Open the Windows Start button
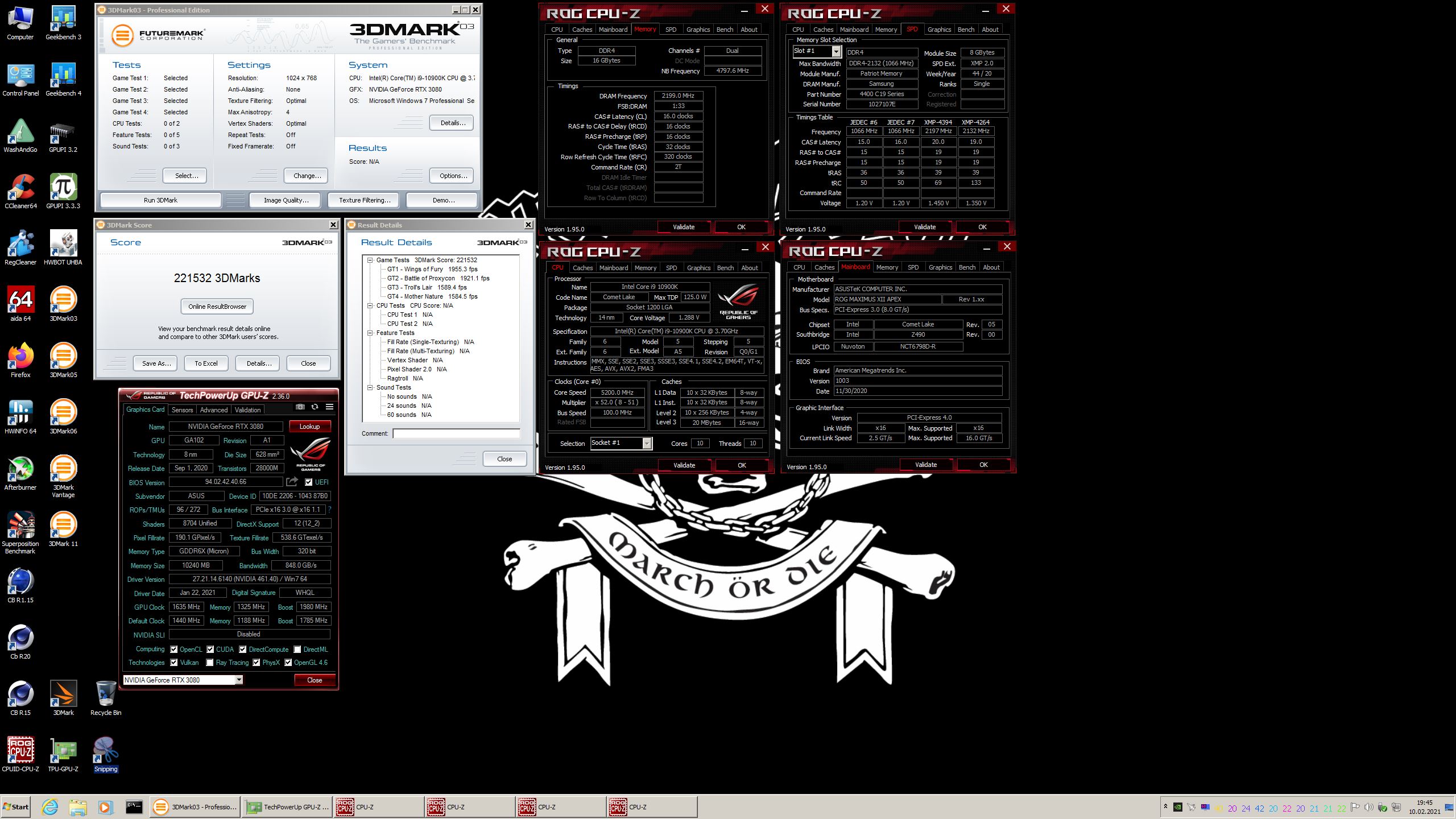Image resolution: width=1456 pixels, height=819 pixels. [16, 806]
